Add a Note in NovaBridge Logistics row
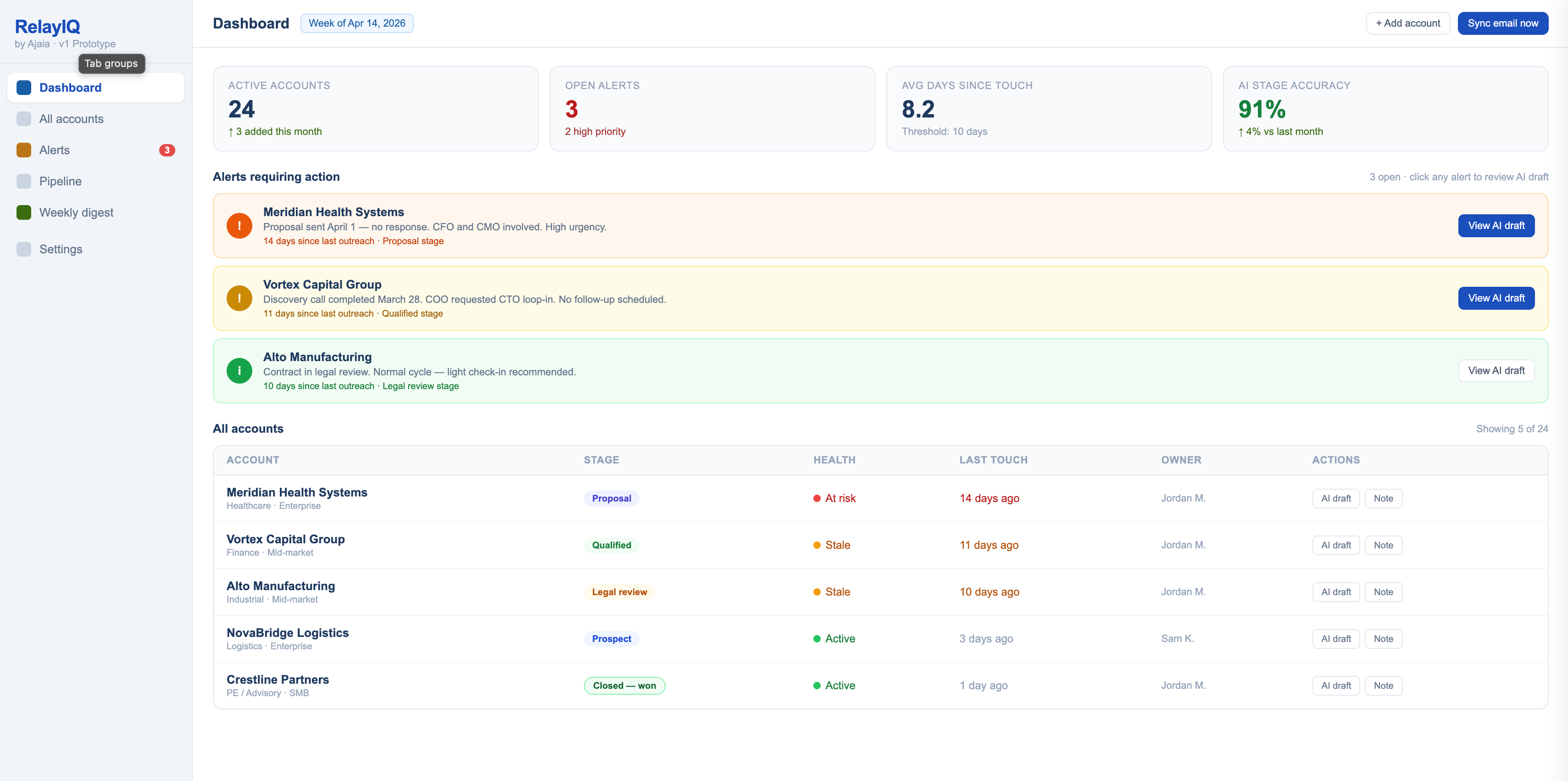The width and height of the screenshot is (1568, 781). click(x=1383, y=639)
